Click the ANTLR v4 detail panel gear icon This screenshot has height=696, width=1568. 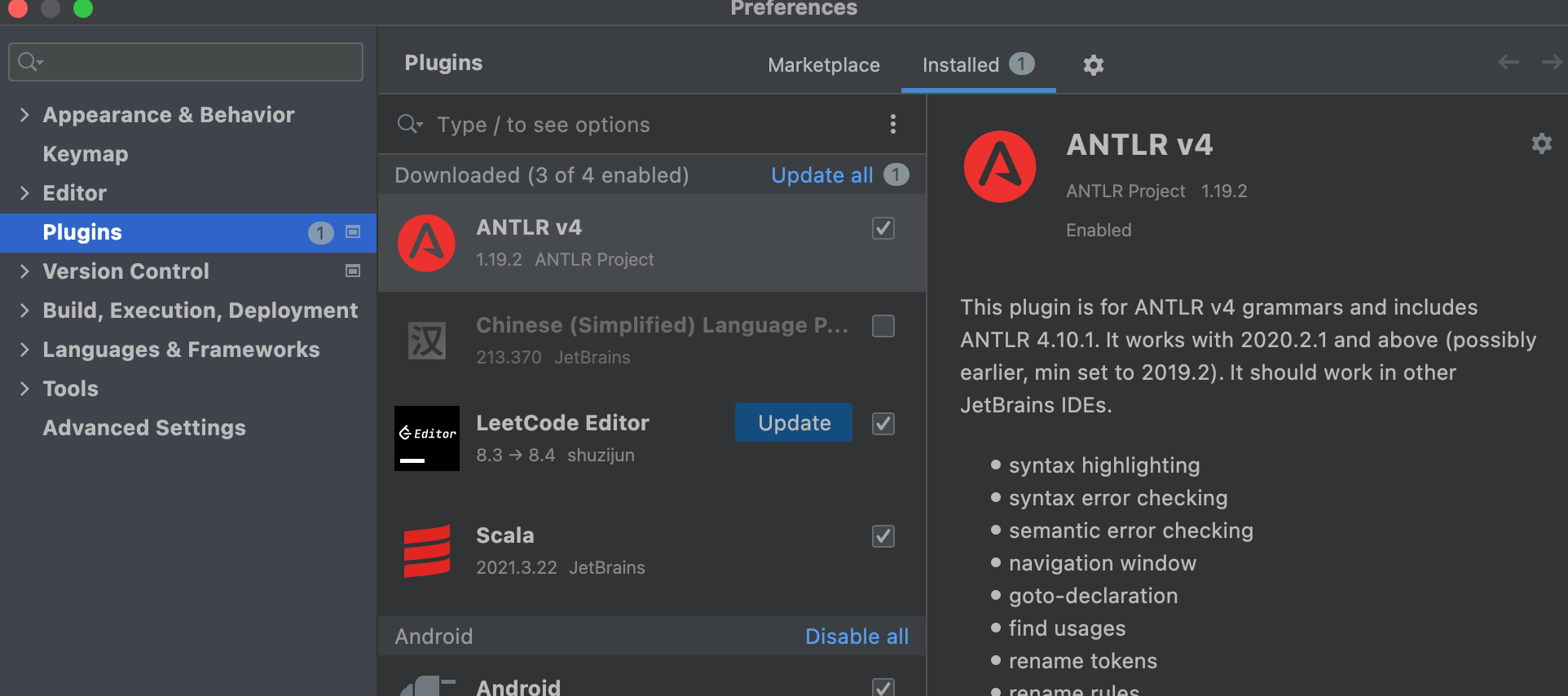click(x=1541, y=144)
